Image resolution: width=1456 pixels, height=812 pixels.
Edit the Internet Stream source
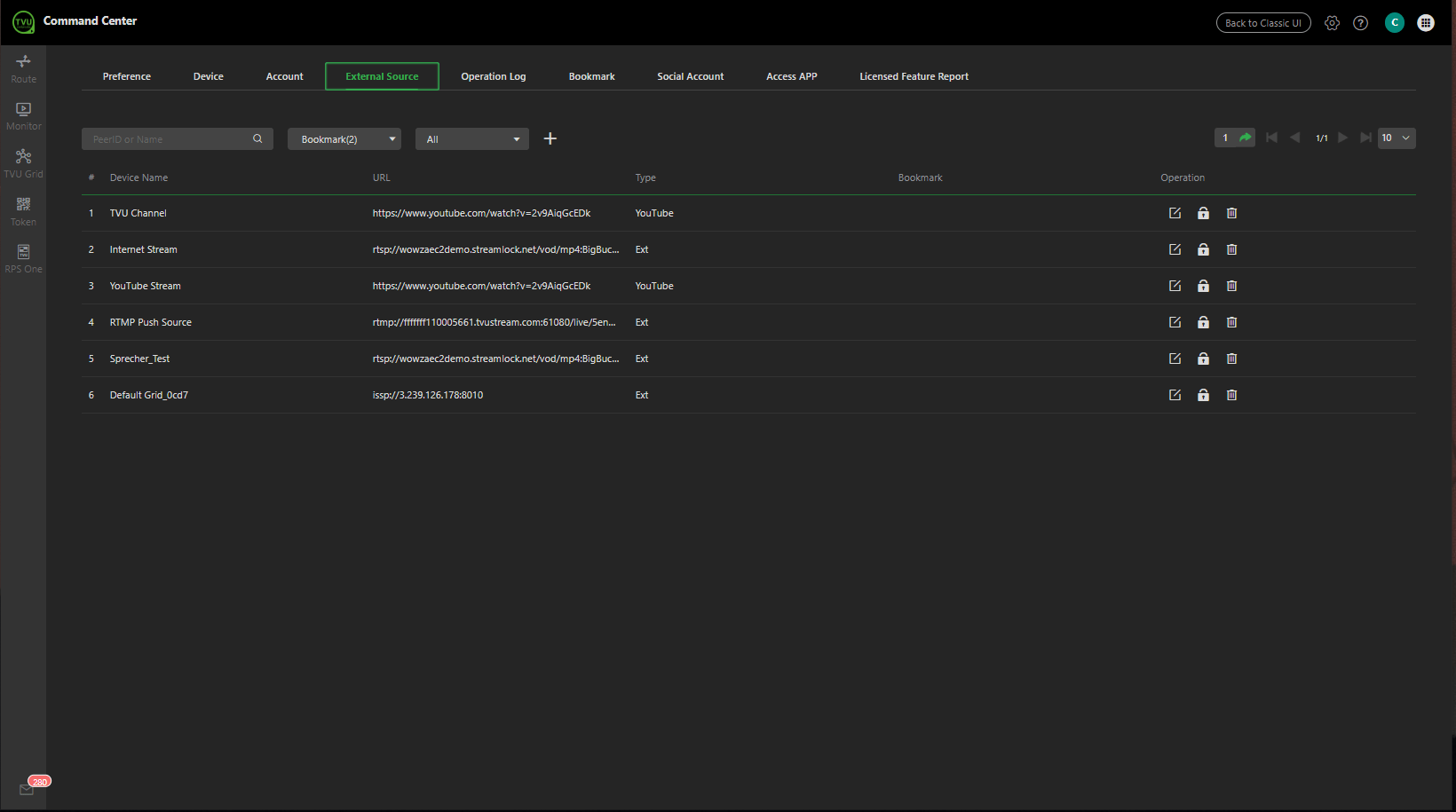(x=1175, y=249)
